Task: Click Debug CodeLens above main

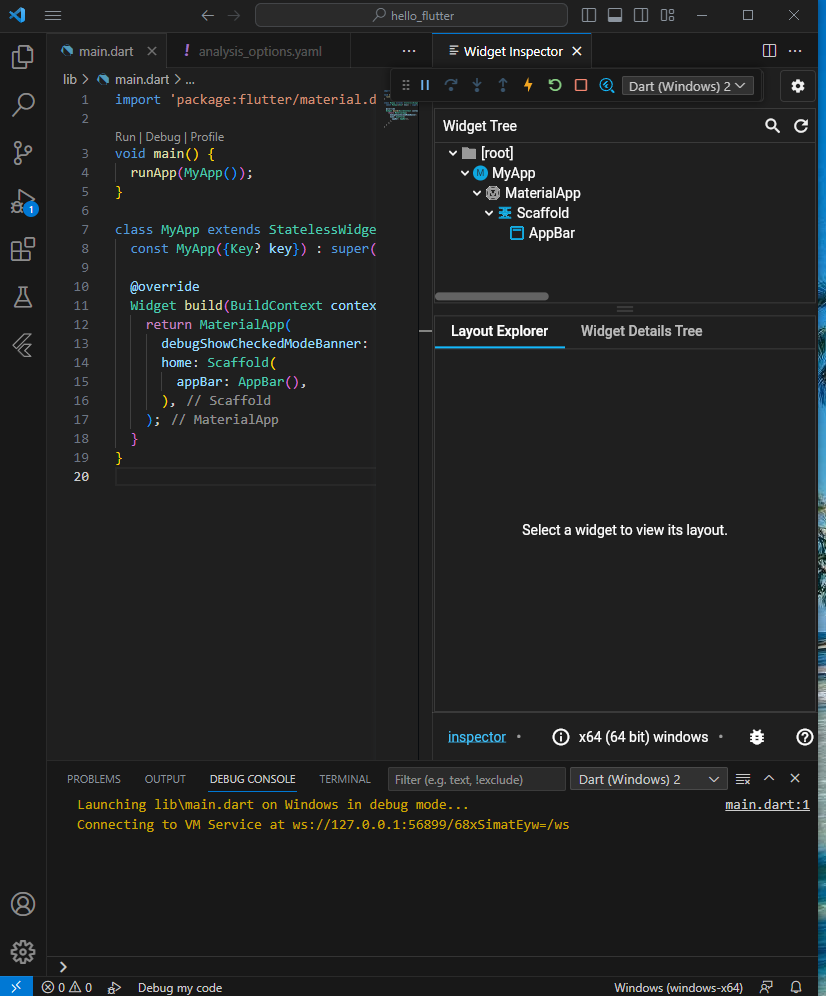Action: [163, 137]
